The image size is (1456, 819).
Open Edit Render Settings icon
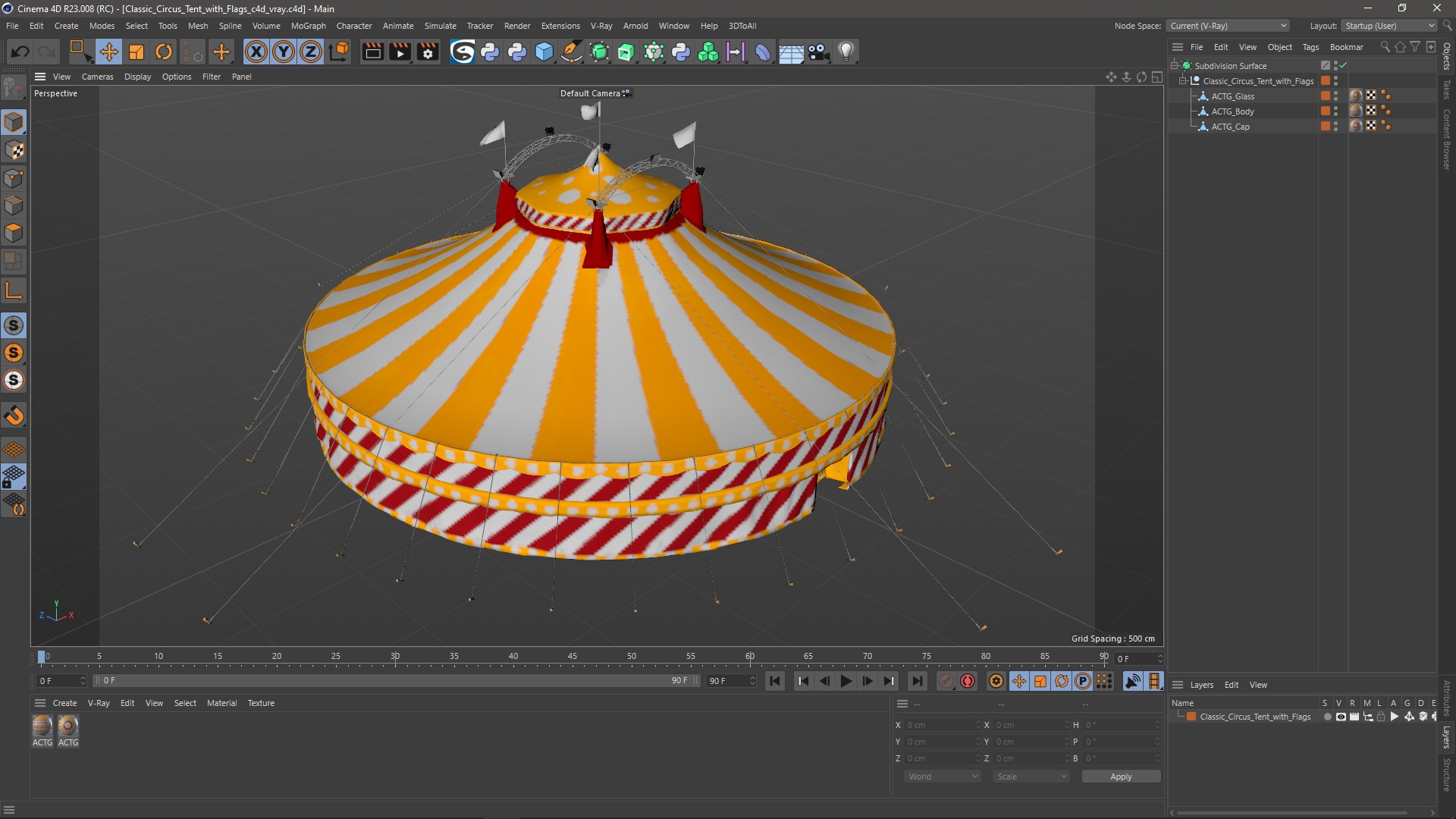(428, 52)
